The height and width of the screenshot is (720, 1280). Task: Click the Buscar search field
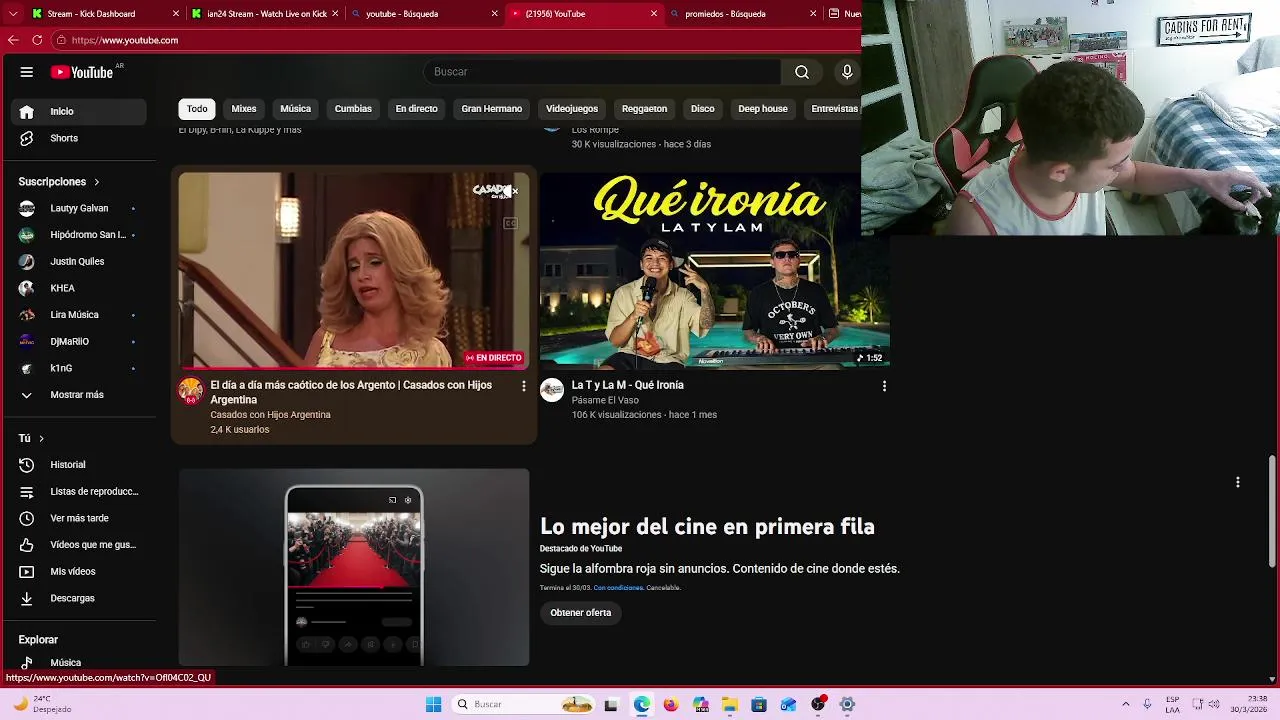(602, 72)
